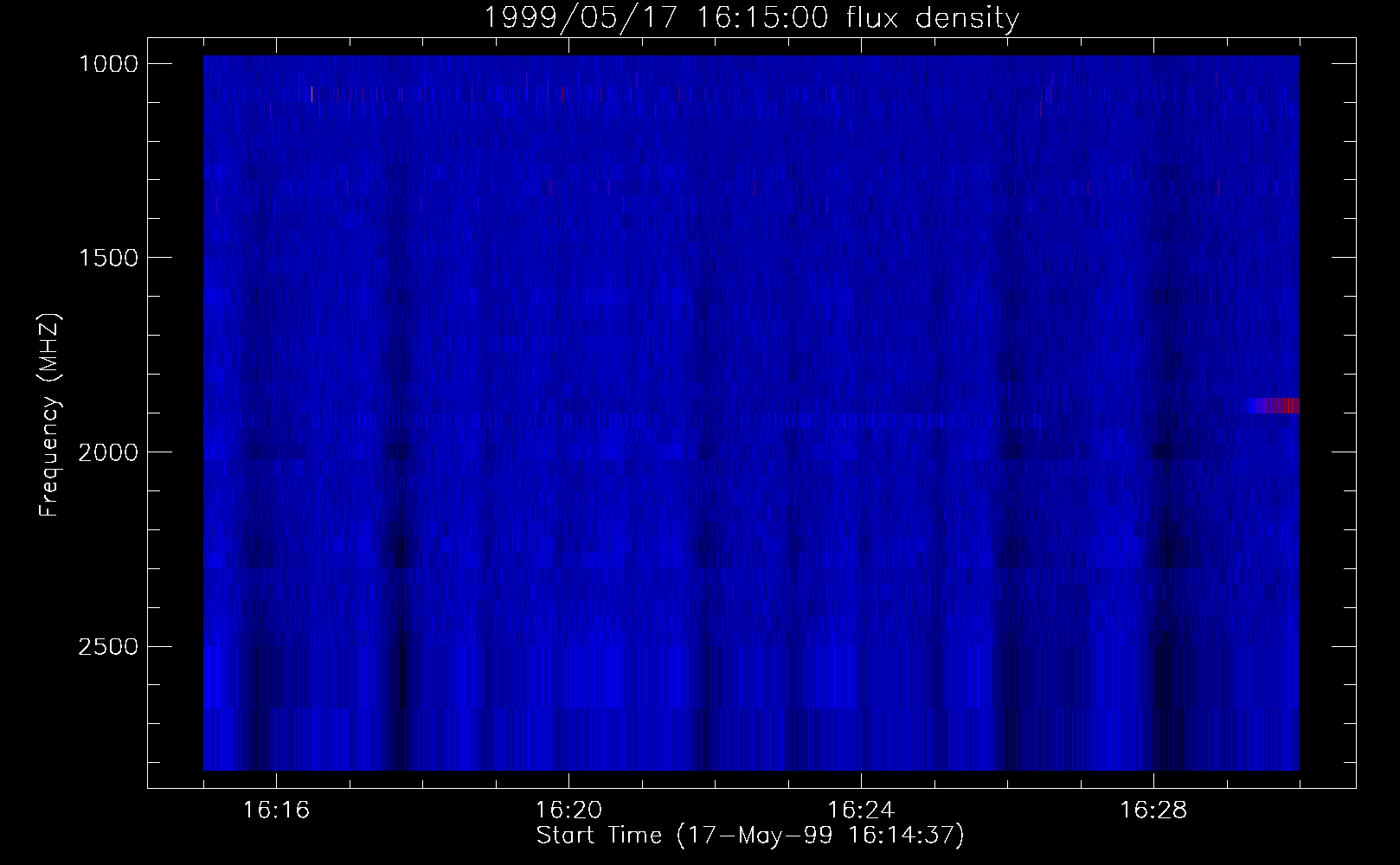Click the plot title '1999/05/17 16:15:00 flux density'
The image size is (1400, 865).
point(750,17)
